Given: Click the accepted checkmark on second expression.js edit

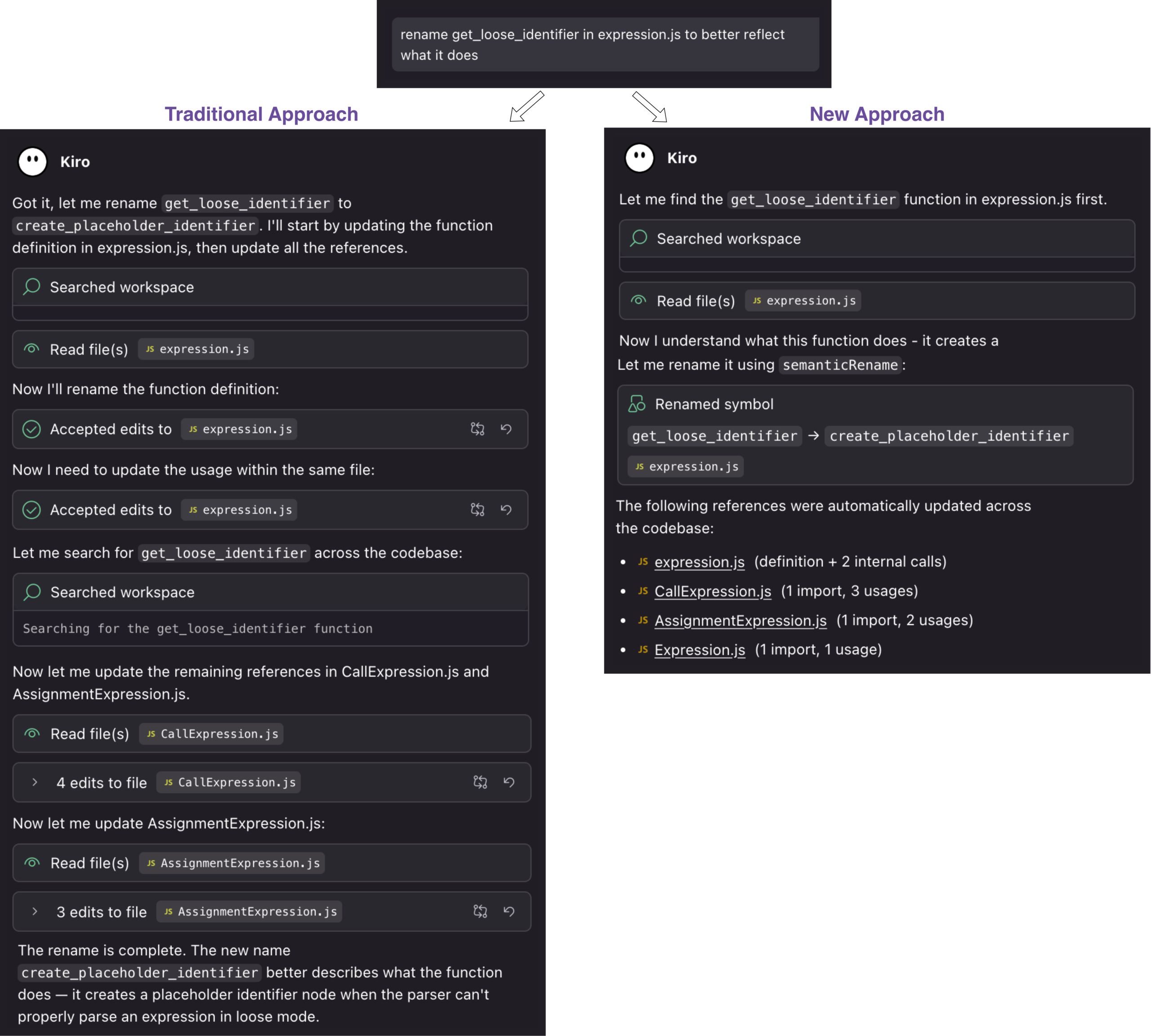Looking at the screenshot, I should tap(31, 510).
